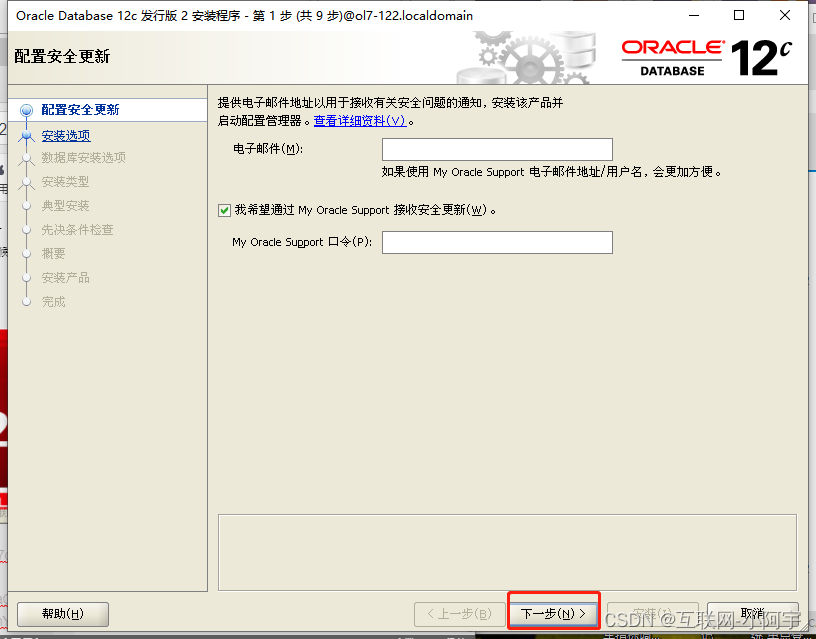Click the 典型安装 step label

pyautogui.click(x=65, y=206)
